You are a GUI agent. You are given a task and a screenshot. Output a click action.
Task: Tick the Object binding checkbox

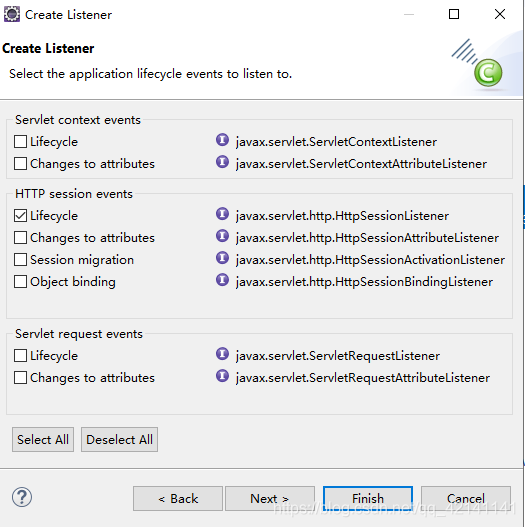21,282
